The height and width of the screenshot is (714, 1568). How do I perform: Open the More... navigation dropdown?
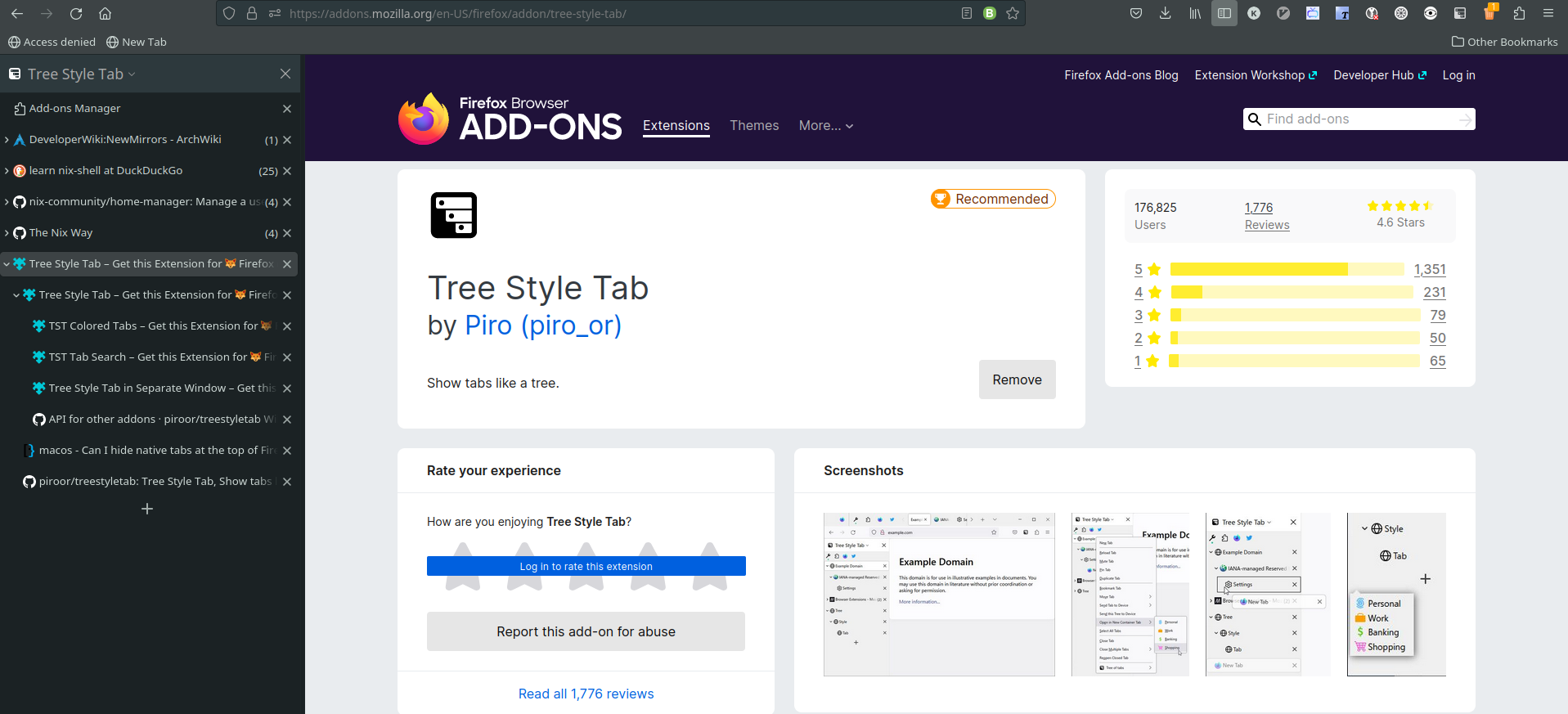click(x=826, y=126)
